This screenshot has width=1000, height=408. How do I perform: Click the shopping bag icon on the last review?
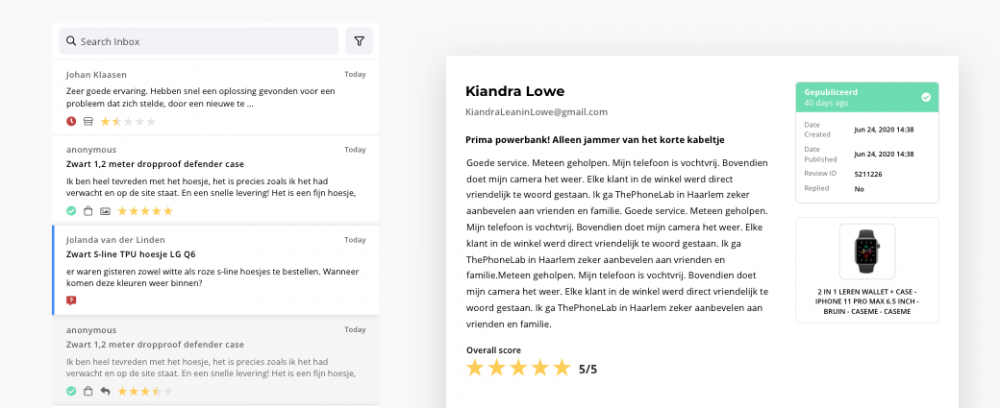click(88, 391)
